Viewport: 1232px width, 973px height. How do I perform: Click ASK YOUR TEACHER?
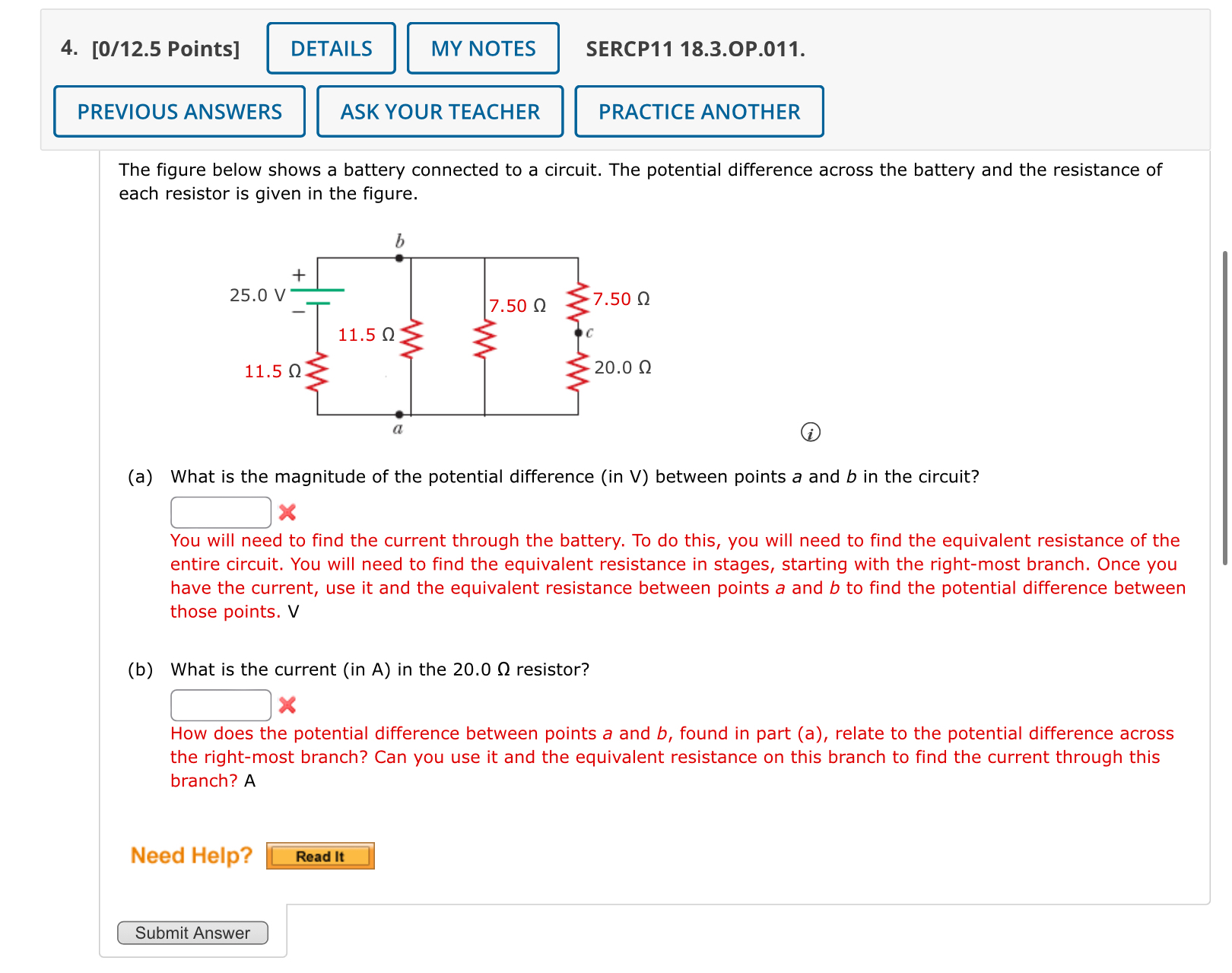440,111
